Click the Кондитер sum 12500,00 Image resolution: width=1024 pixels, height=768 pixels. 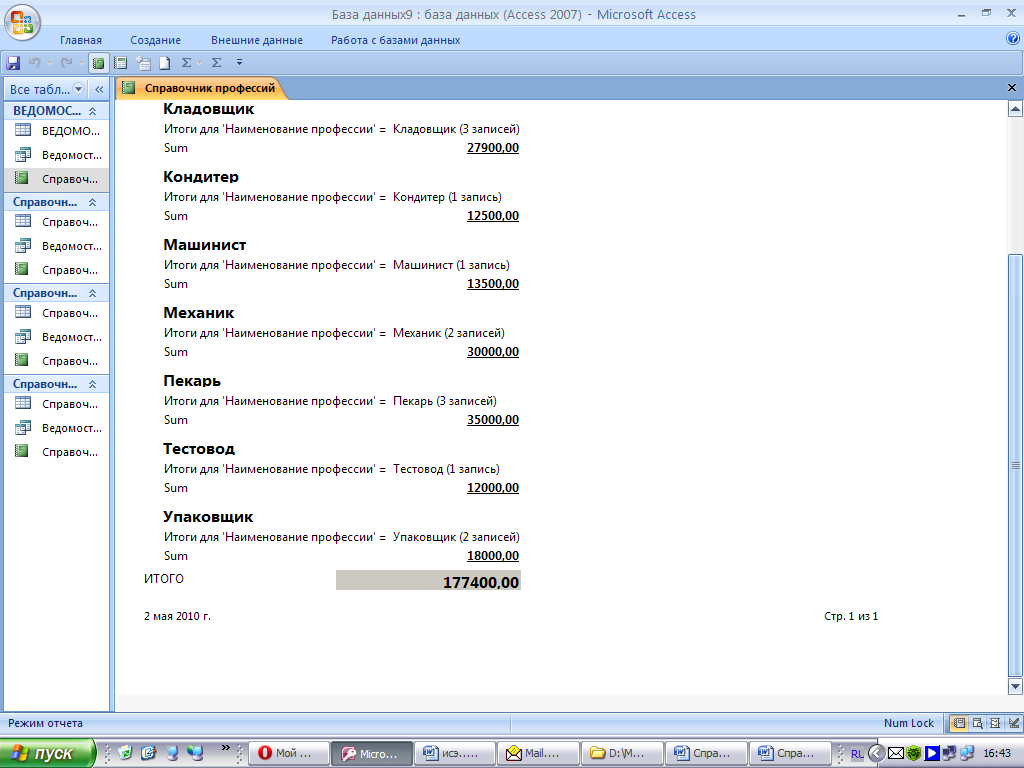click(493, 216)
